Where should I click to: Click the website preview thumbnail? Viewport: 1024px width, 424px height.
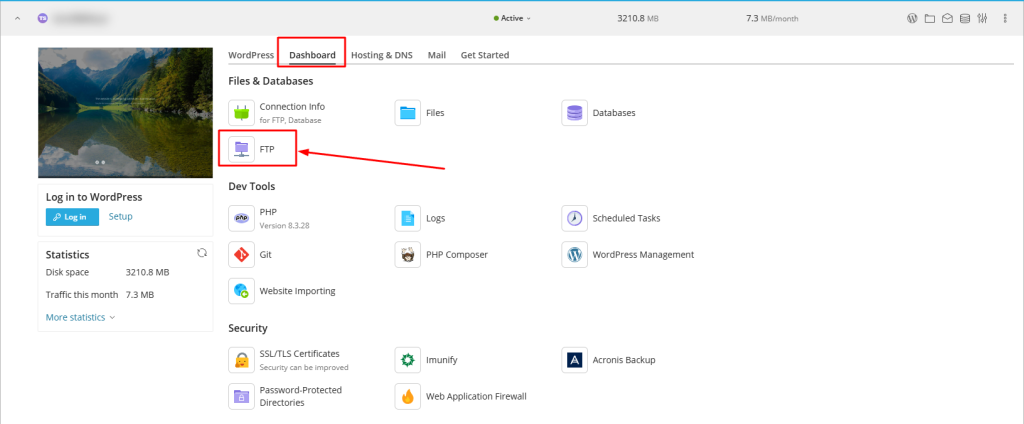pyautogui.click(x=125, y=112)
